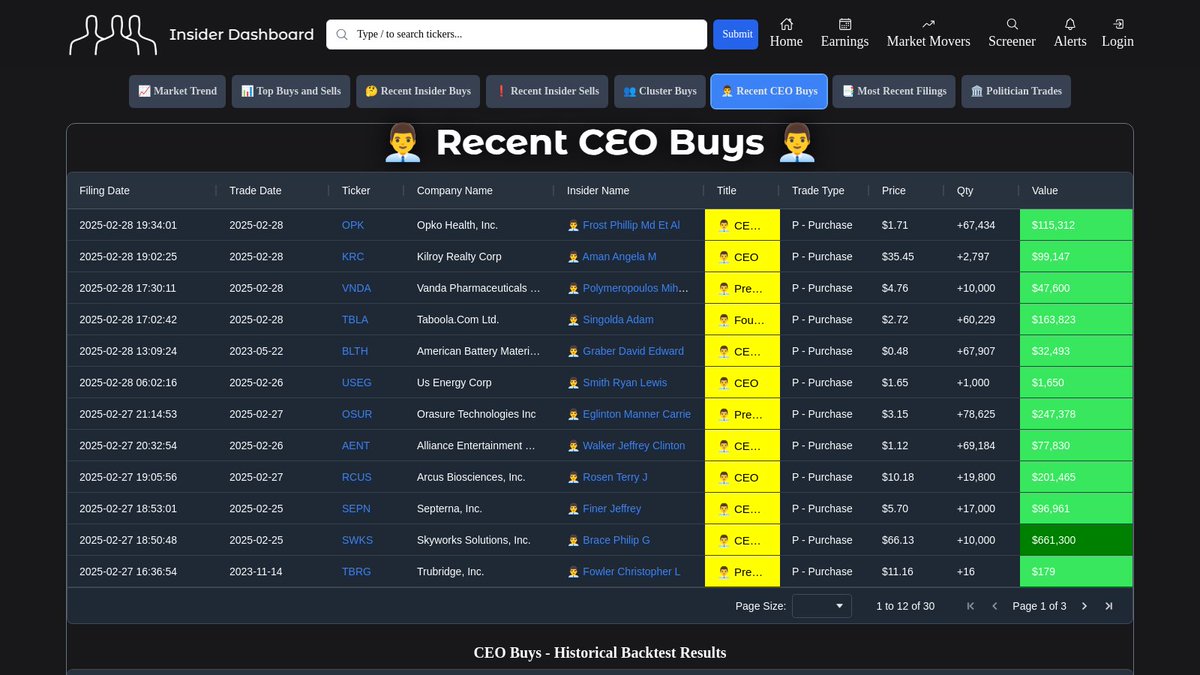
Task: Click the Submit search button
Action: (736, 34)
